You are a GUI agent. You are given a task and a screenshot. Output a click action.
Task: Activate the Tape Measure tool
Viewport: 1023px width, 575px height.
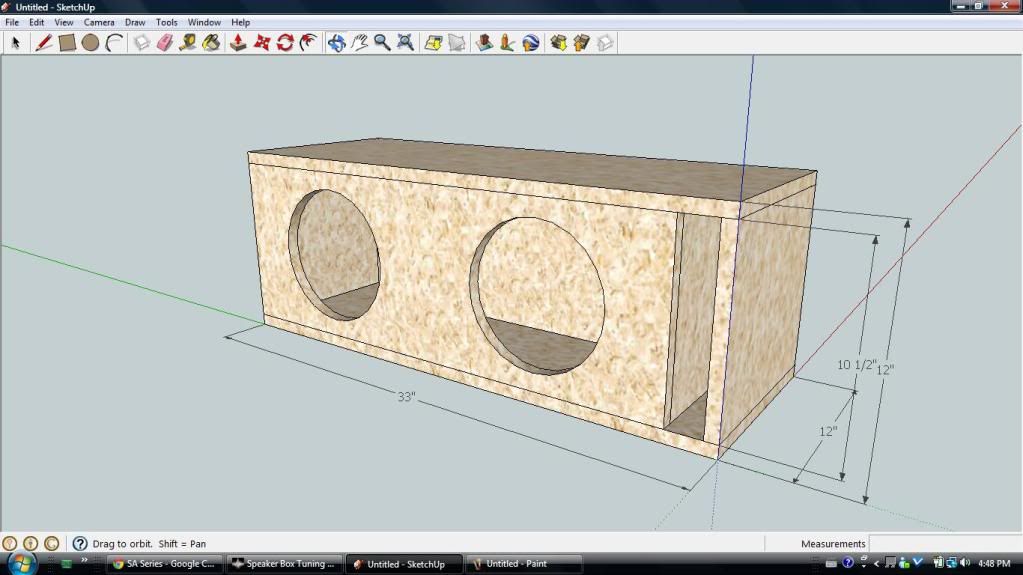click(188, 43)
